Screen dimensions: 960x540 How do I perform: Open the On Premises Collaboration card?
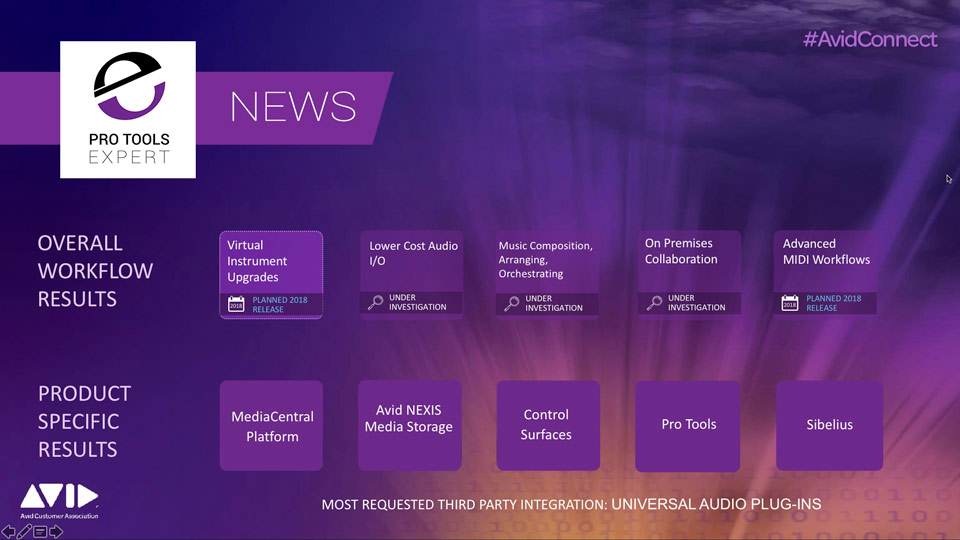tap(689, 274)
